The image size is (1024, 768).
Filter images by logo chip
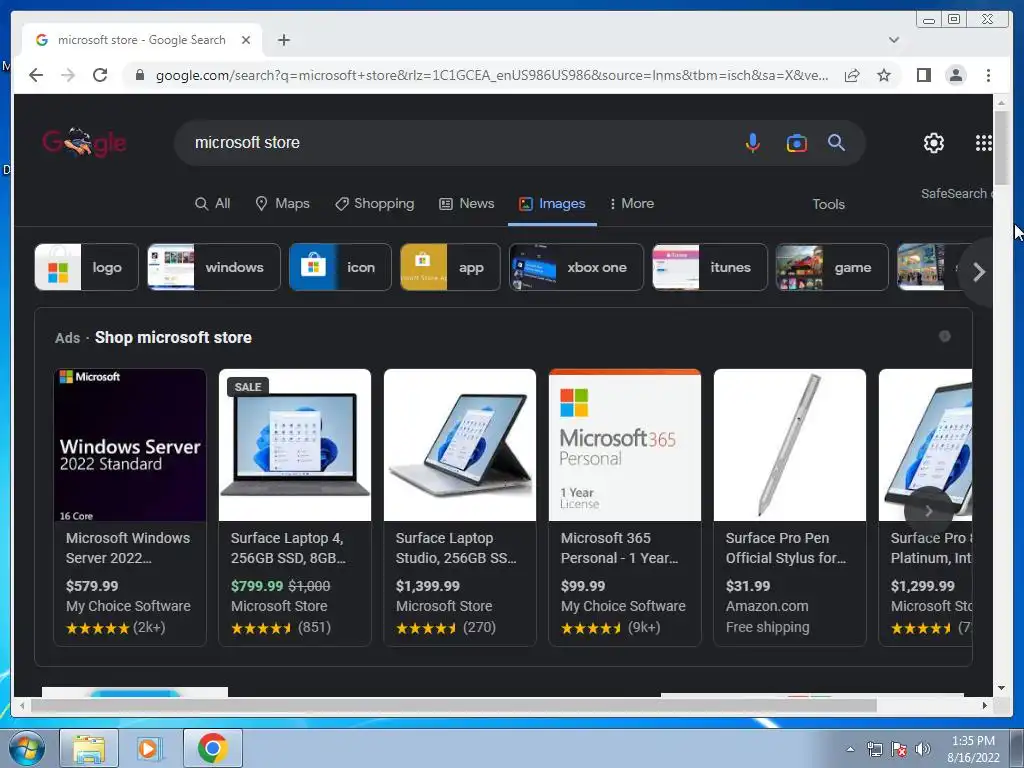click(x=86, y=267)
